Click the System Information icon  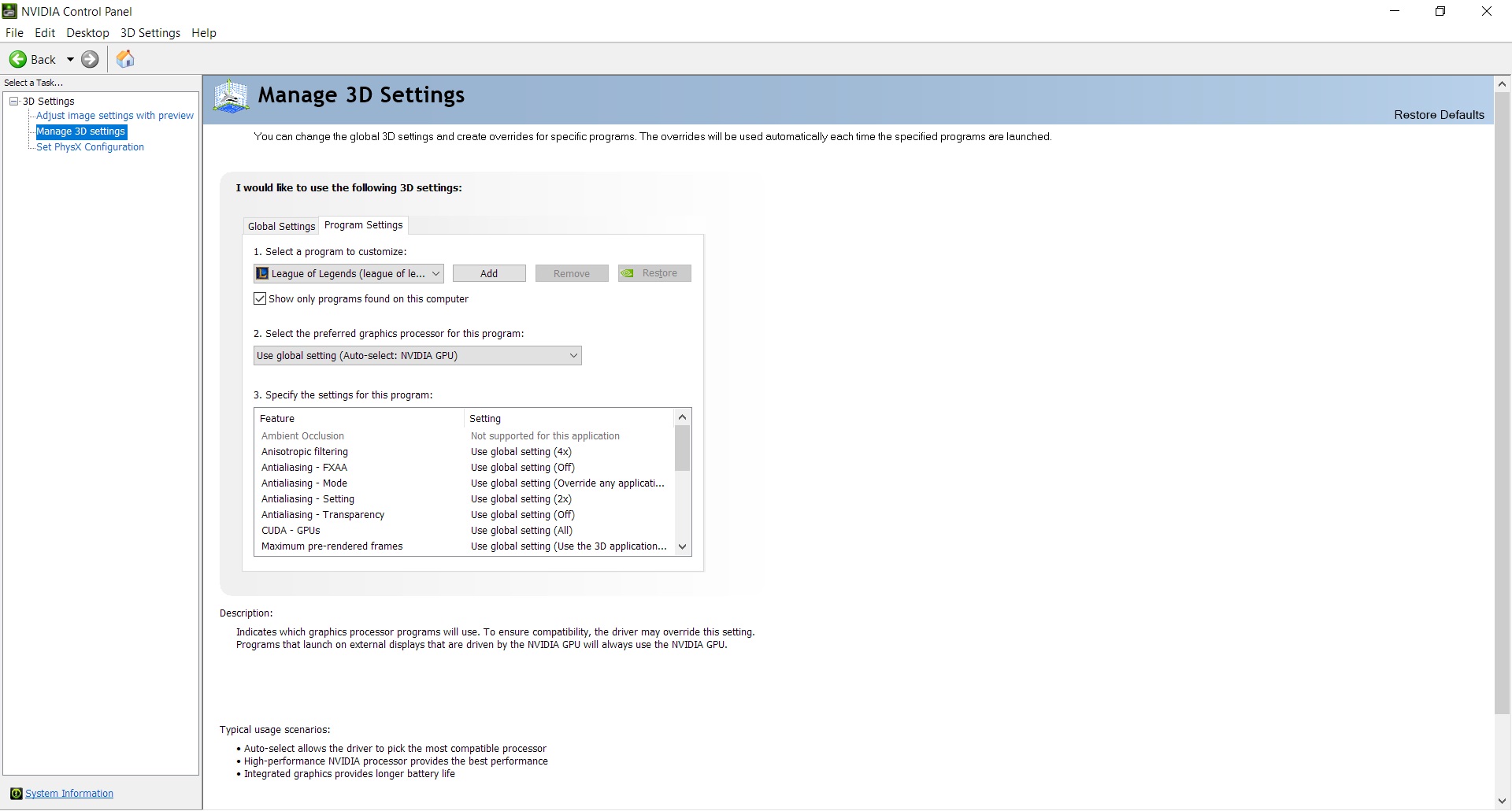pos(16,794)
